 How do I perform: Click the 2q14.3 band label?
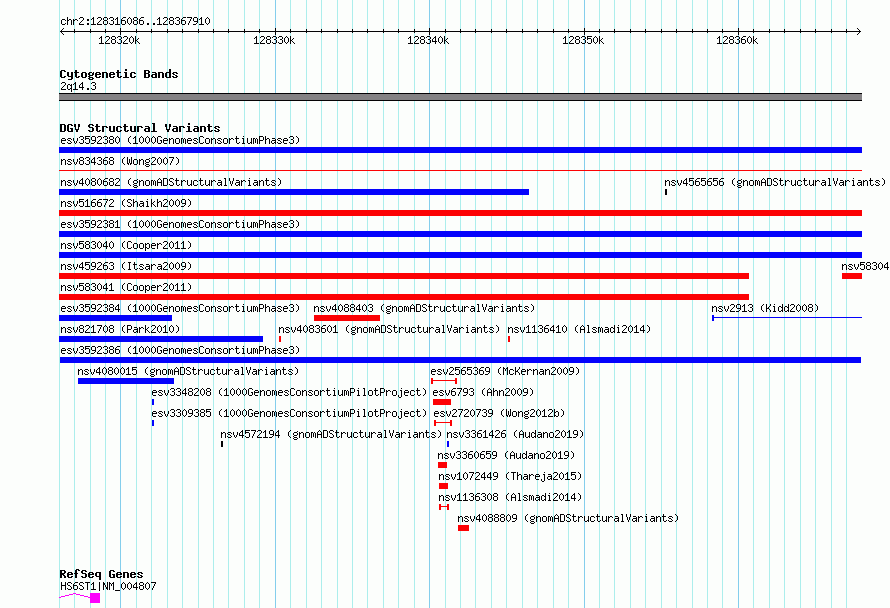pos(78,86)
